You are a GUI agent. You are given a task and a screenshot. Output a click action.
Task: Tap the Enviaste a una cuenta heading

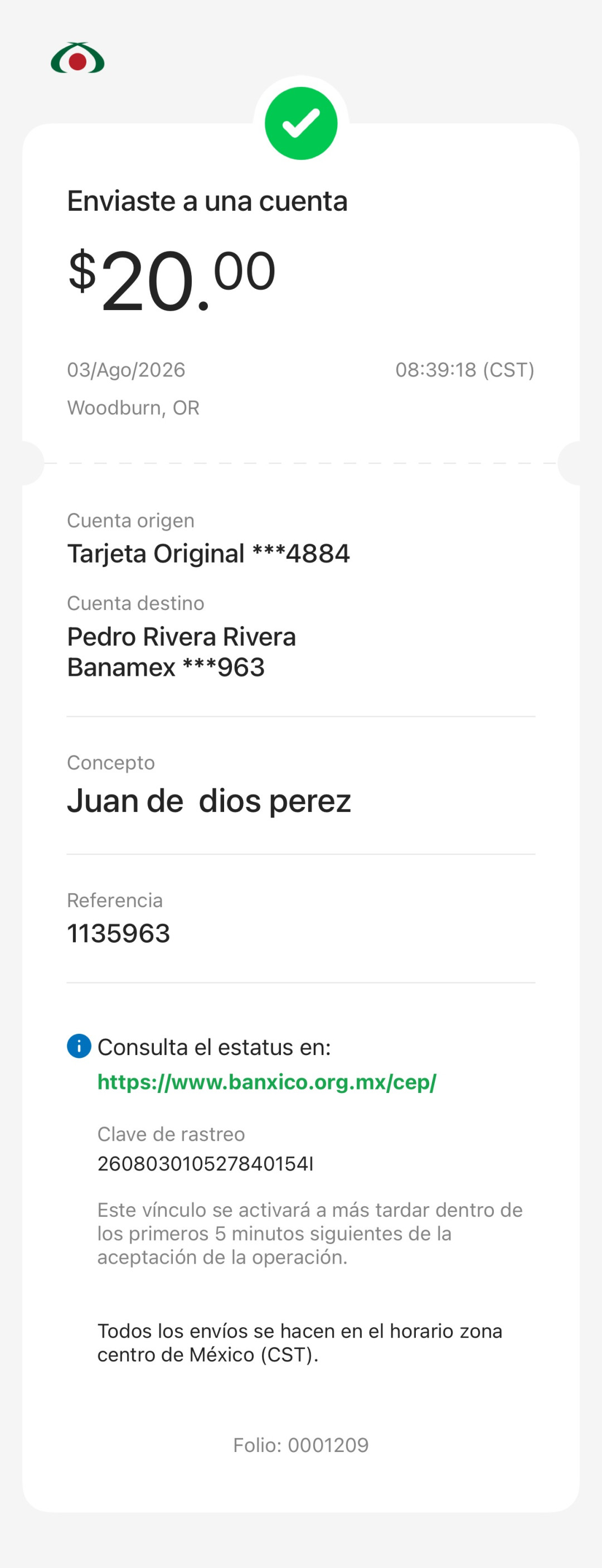[207, 201]
